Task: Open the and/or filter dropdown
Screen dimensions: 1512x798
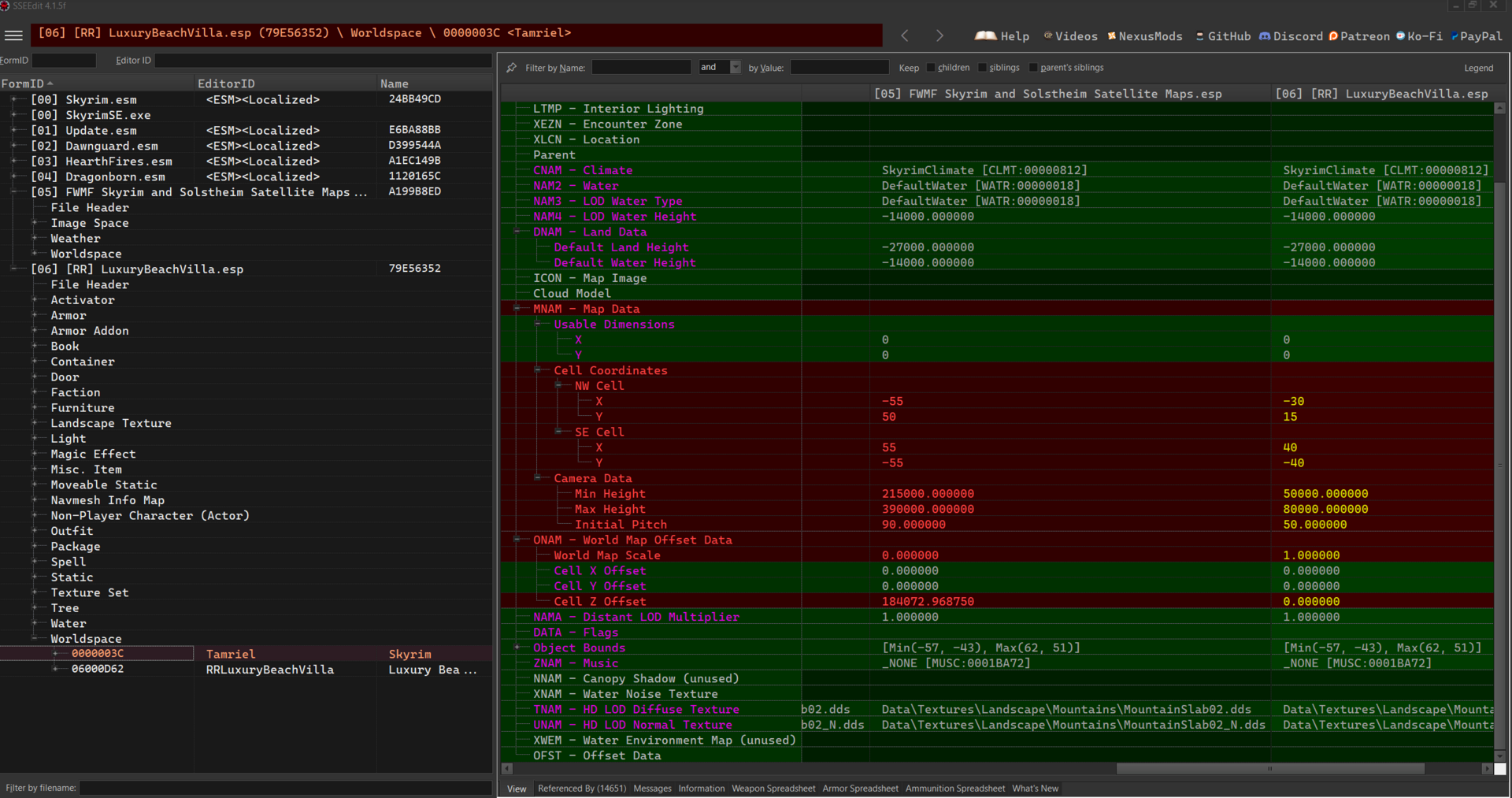Action: click(x=736, y=67)
